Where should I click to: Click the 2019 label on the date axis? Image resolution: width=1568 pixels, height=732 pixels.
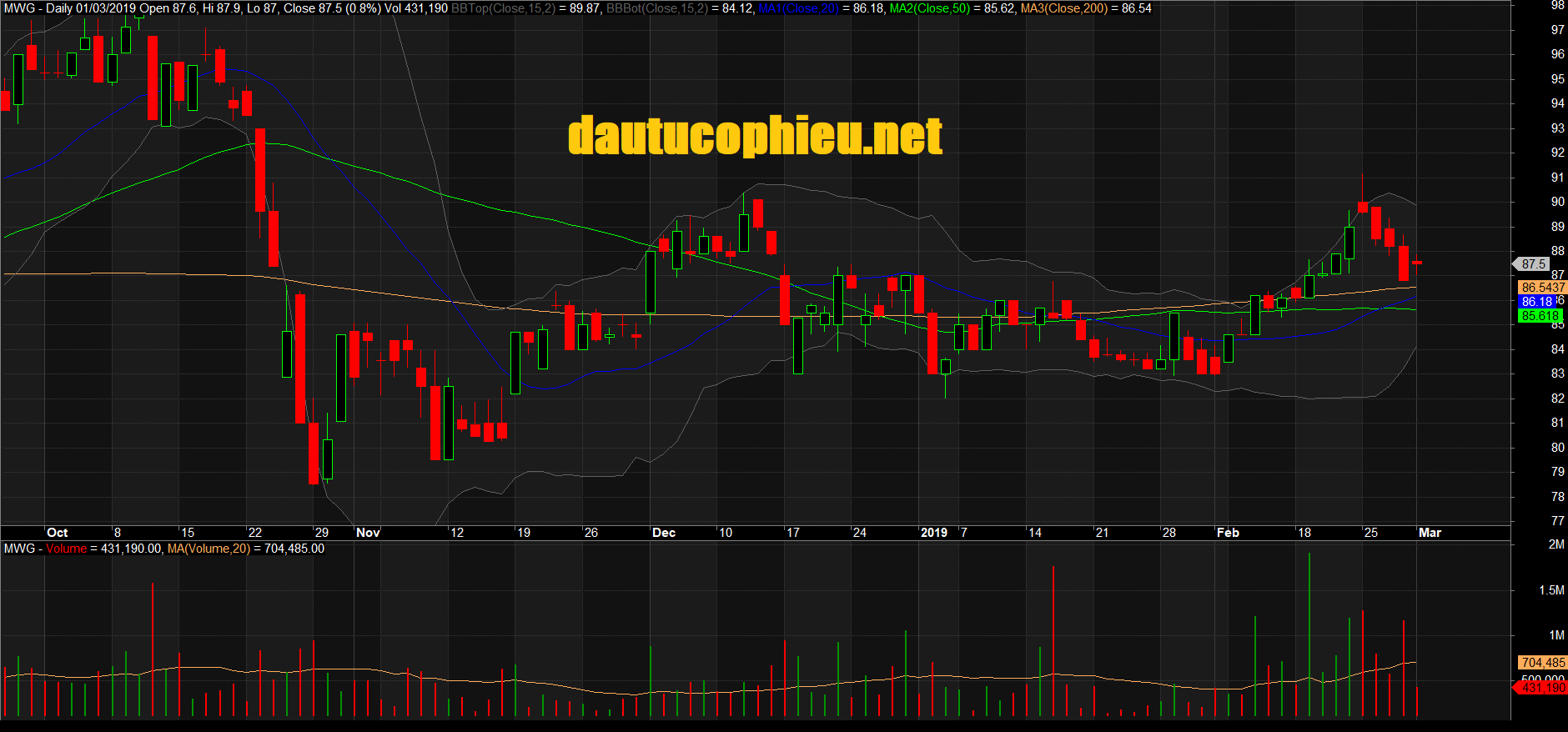[x=933, y=533]
